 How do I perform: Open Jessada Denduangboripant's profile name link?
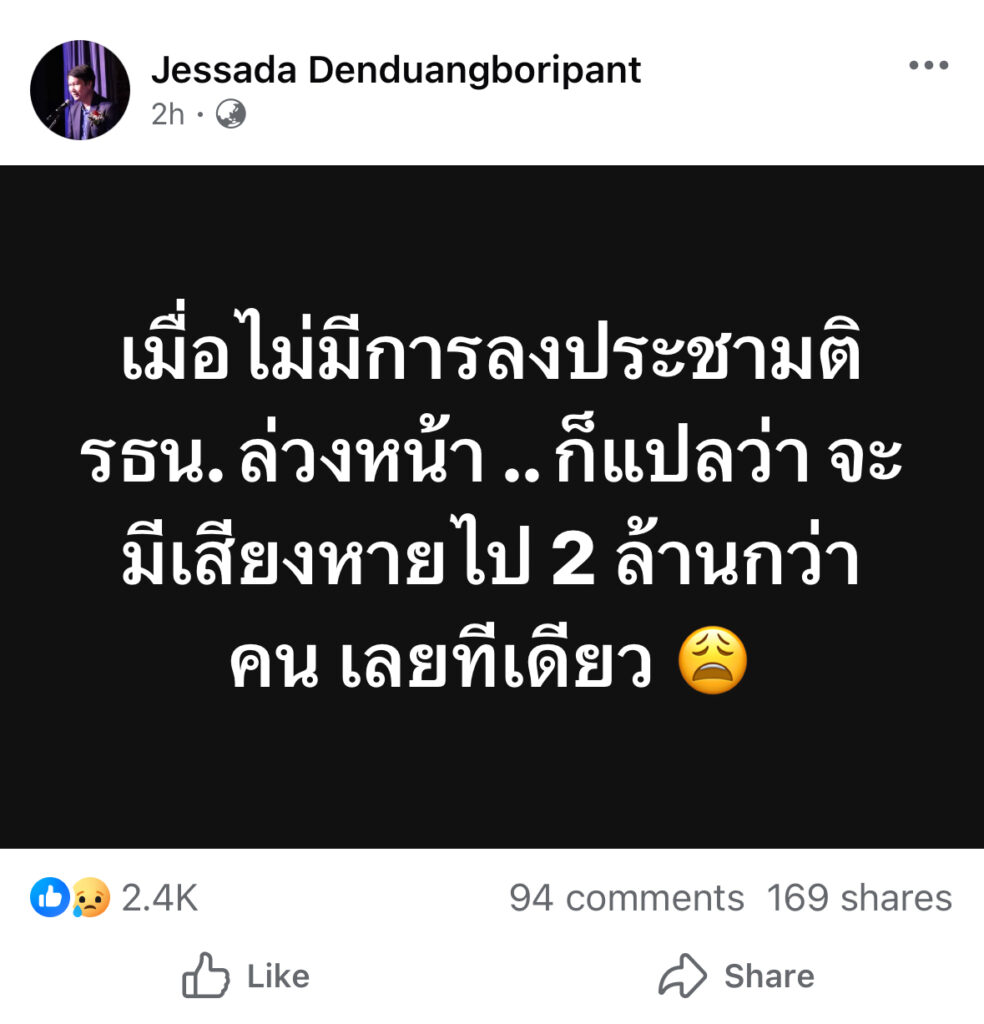pos(396,70)
